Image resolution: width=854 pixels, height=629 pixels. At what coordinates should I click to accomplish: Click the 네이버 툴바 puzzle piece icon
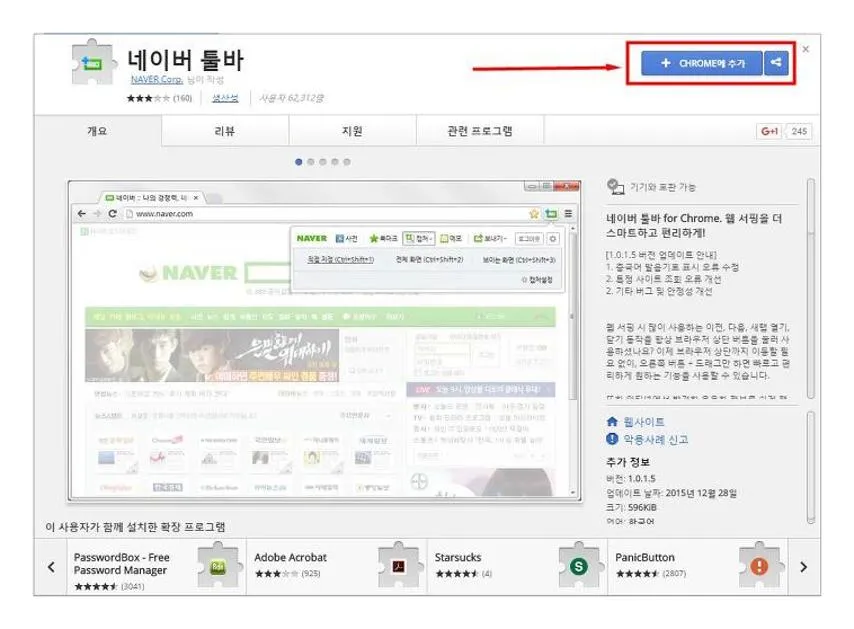(94, 63)
